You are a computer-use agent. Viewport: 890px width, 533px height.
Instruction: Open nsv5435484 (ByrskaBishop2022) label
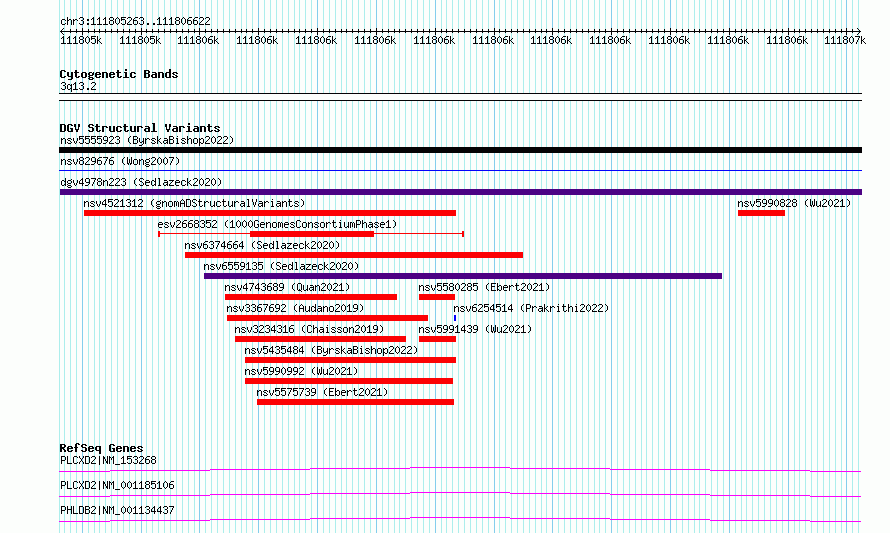331,350
